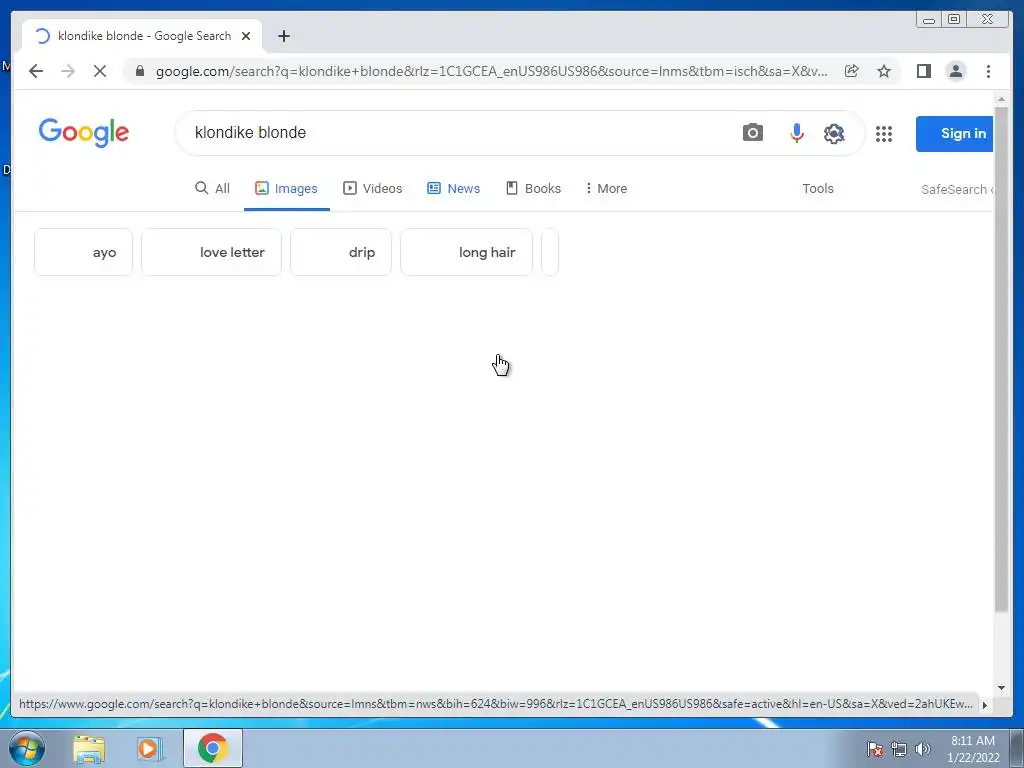Open Google quick settings gear
1024x768 pixels.
point(834,134)
